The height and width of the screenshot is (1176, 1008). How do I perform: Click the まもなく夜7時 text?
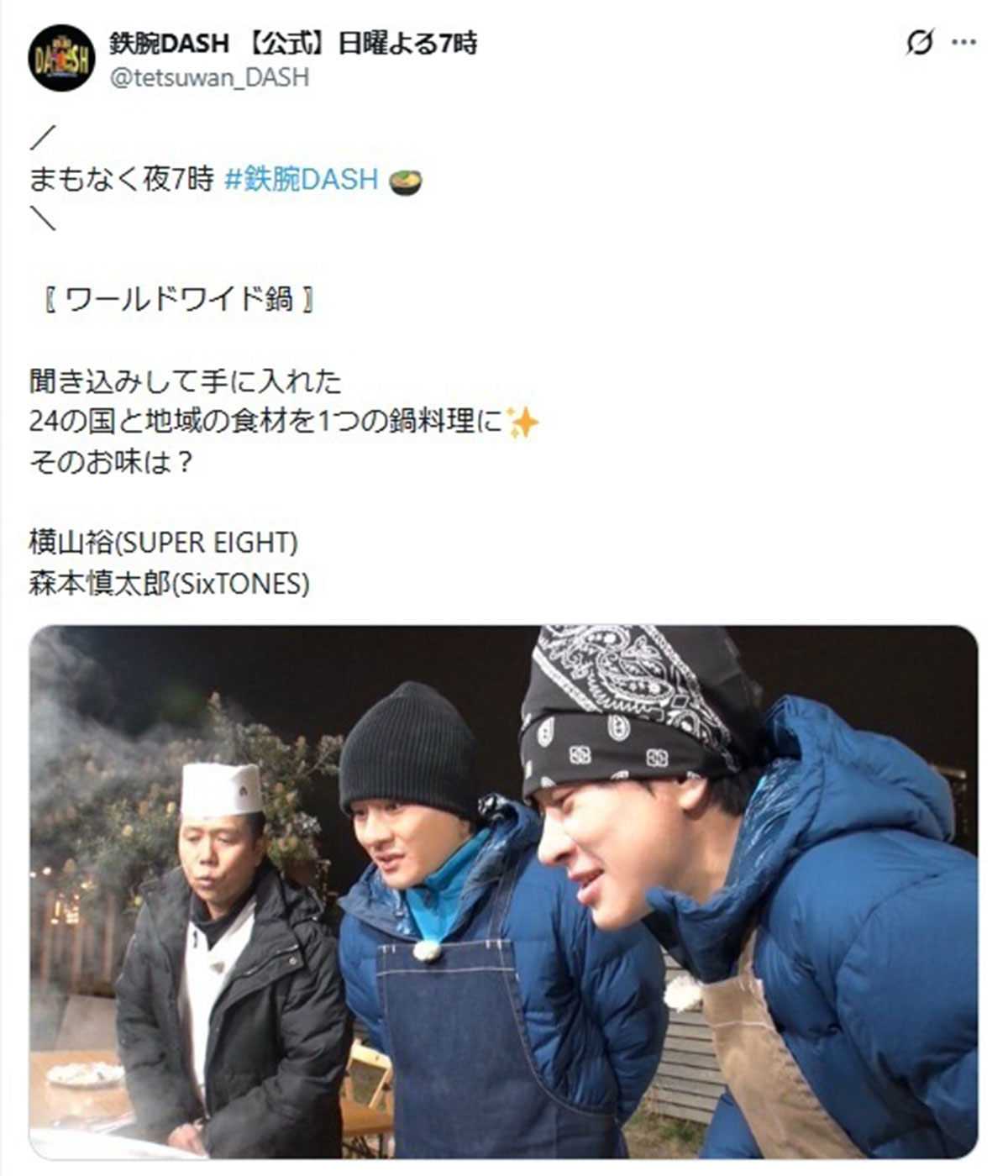tap(122, 179)
